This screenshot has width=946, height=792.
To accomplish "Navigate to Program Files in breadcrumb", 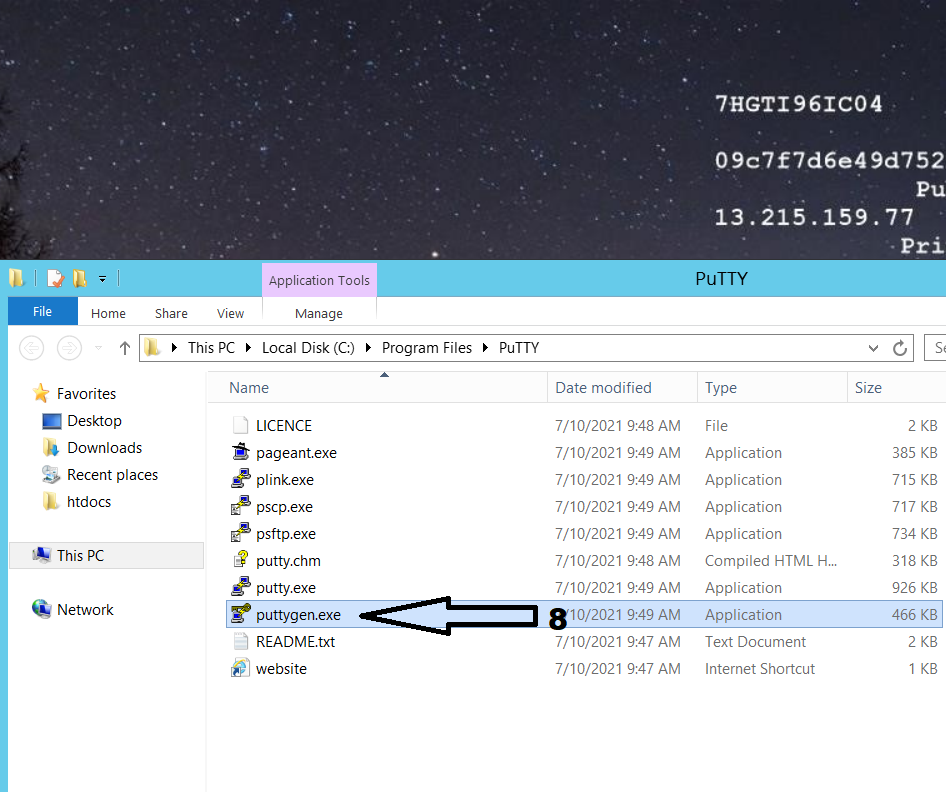I will [x=427, y=348].
